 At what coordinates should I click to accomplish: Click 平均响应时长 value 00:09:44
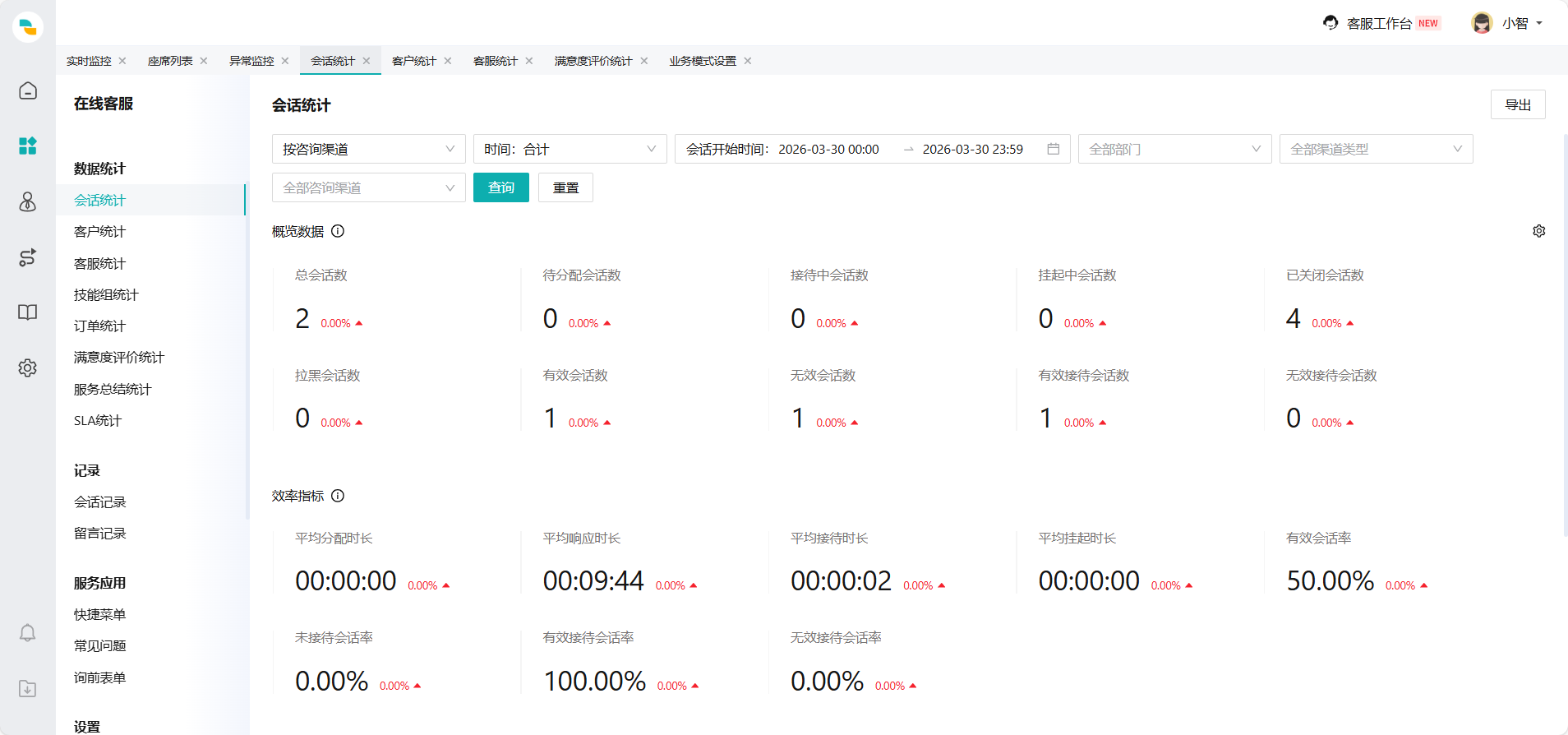coord(593,580)
